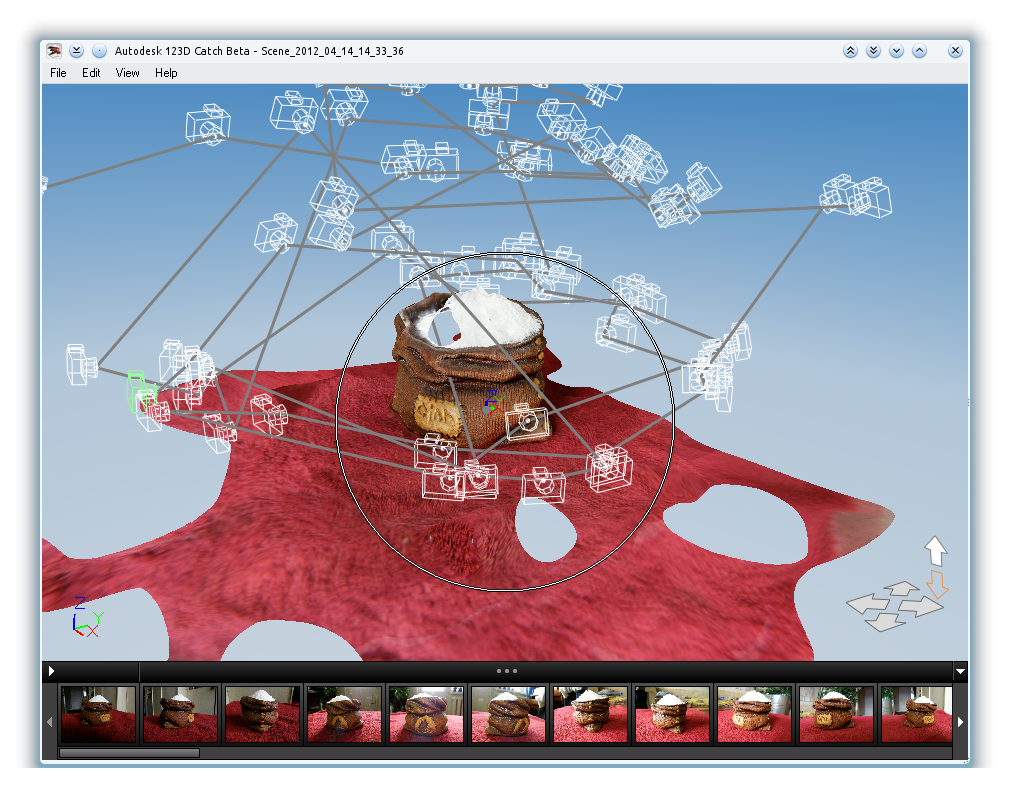Open the window menu down-arrow in the title bar

click(x=77, y=51)
